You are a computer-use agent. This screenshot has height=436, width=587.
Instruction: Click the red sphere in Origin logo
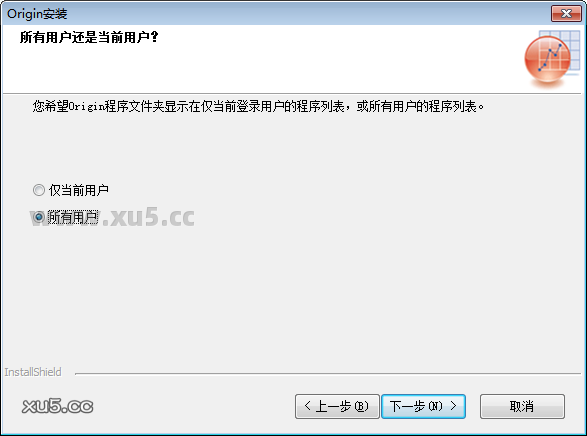pos(547,60)
